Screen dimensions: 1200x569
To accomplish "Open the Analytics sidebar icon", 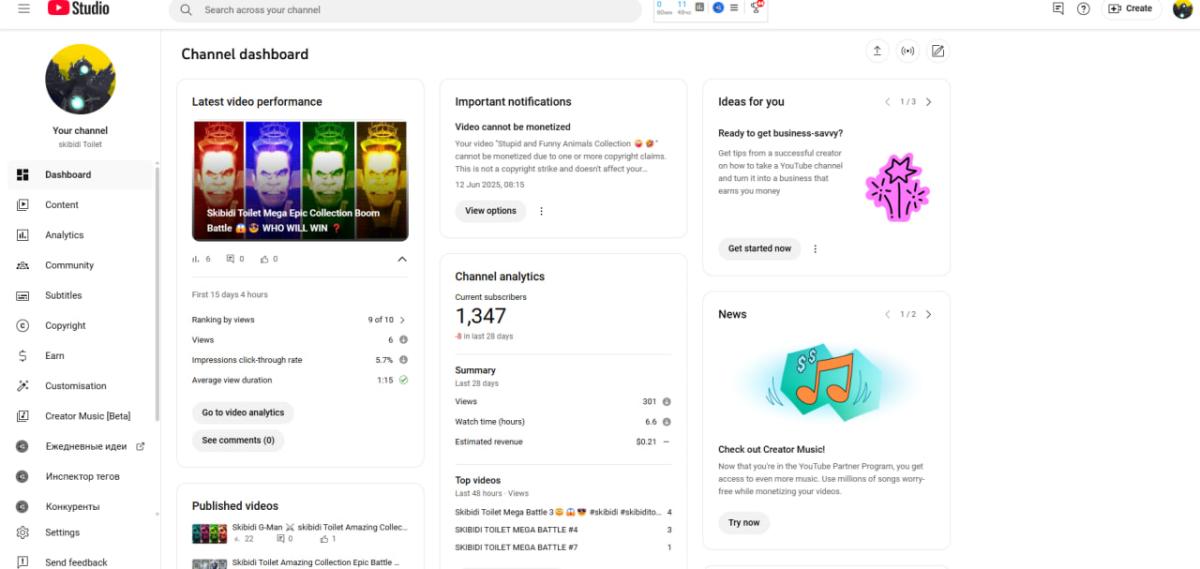I will point(23,235).
